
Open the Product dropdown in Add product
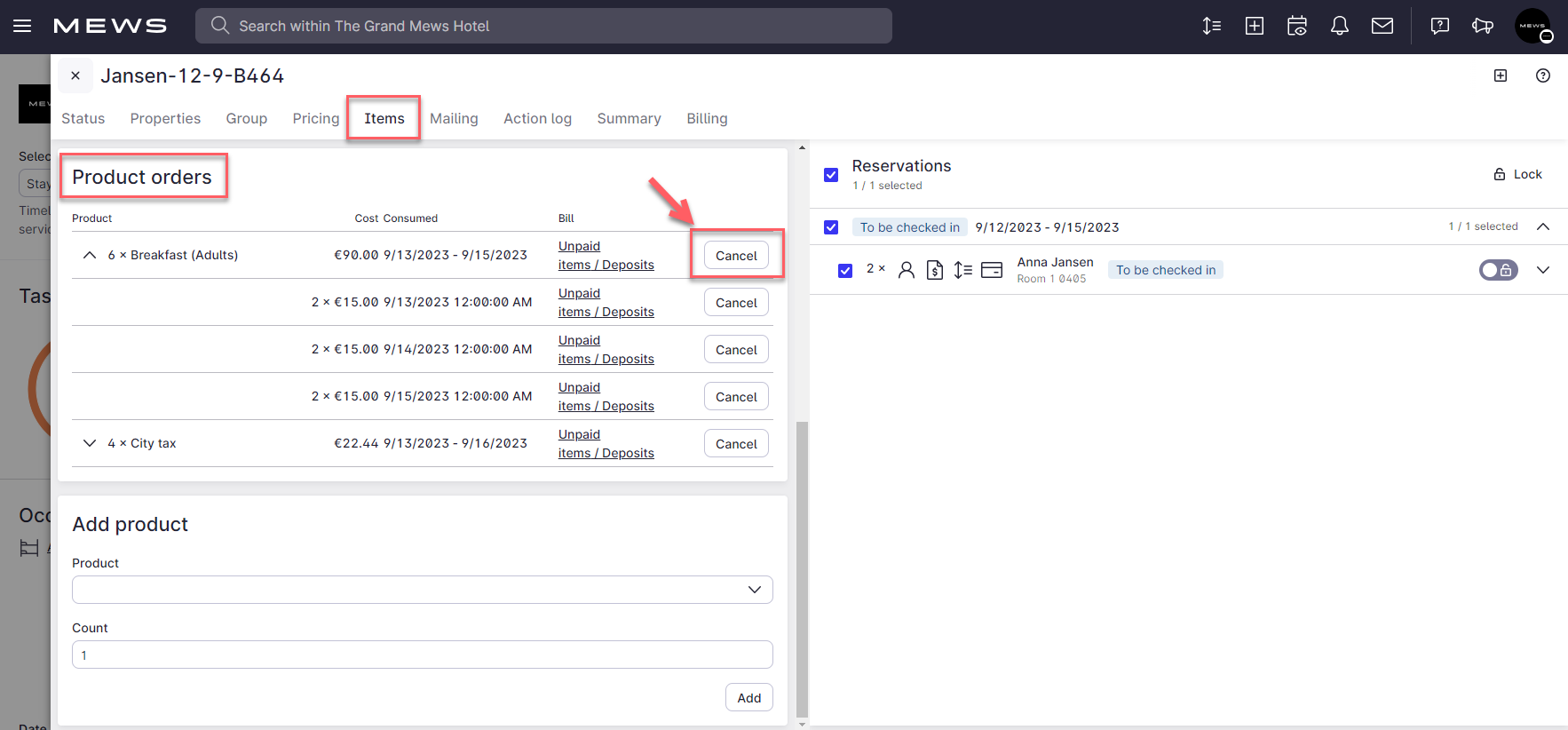pos(423,590)
